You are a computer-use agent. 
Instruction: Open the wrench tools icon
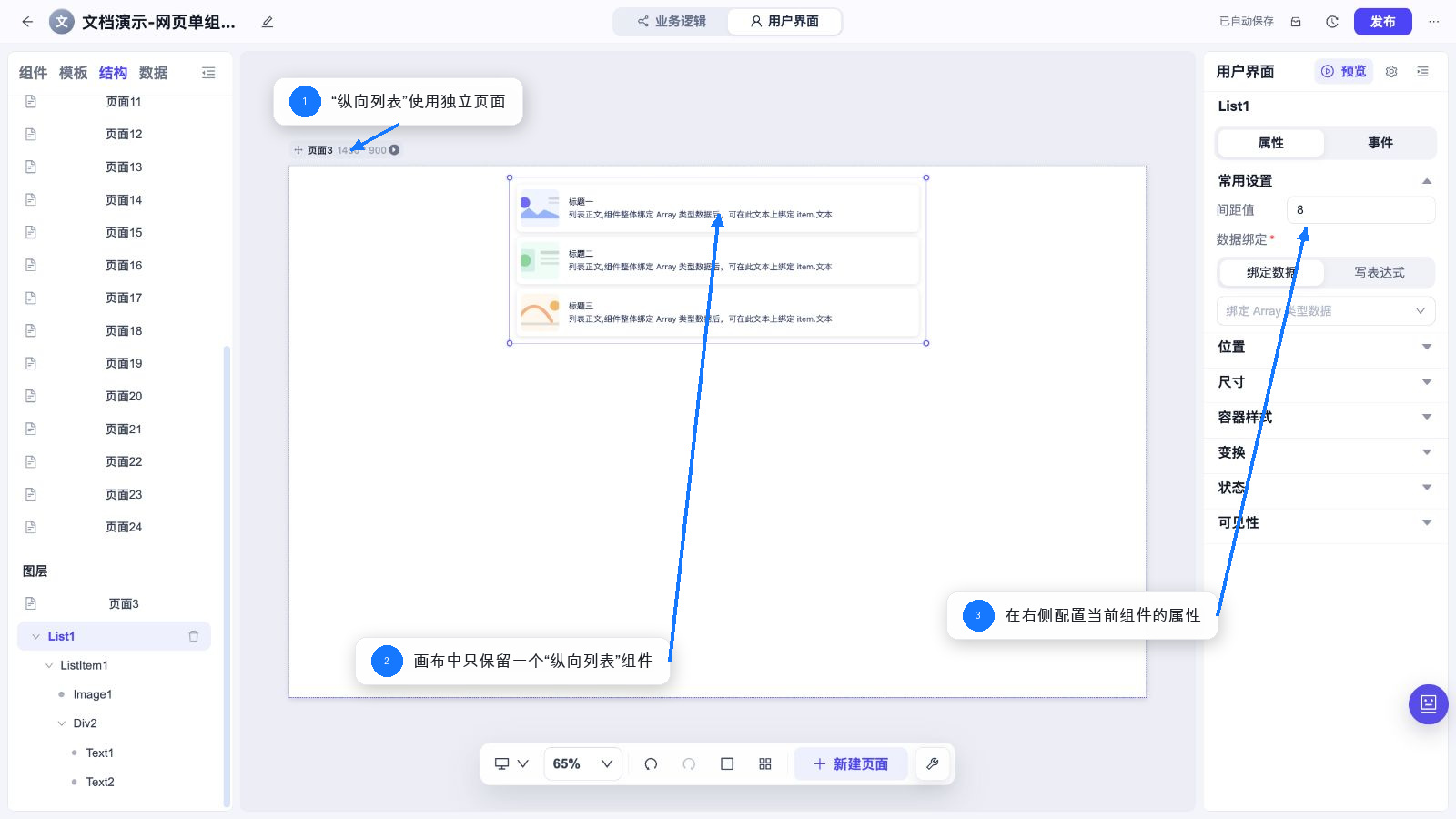coord(933,764)
